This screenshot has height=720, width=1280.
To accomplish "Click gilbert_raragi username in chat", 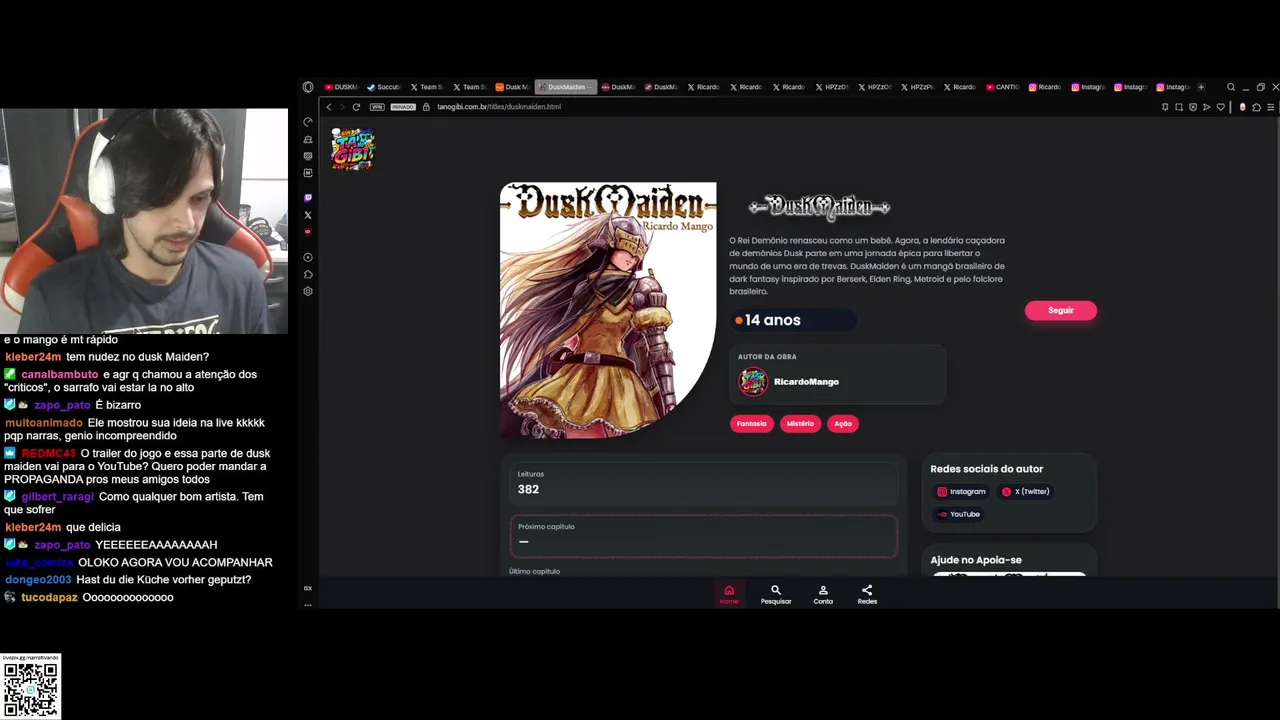I will (57, 497).
